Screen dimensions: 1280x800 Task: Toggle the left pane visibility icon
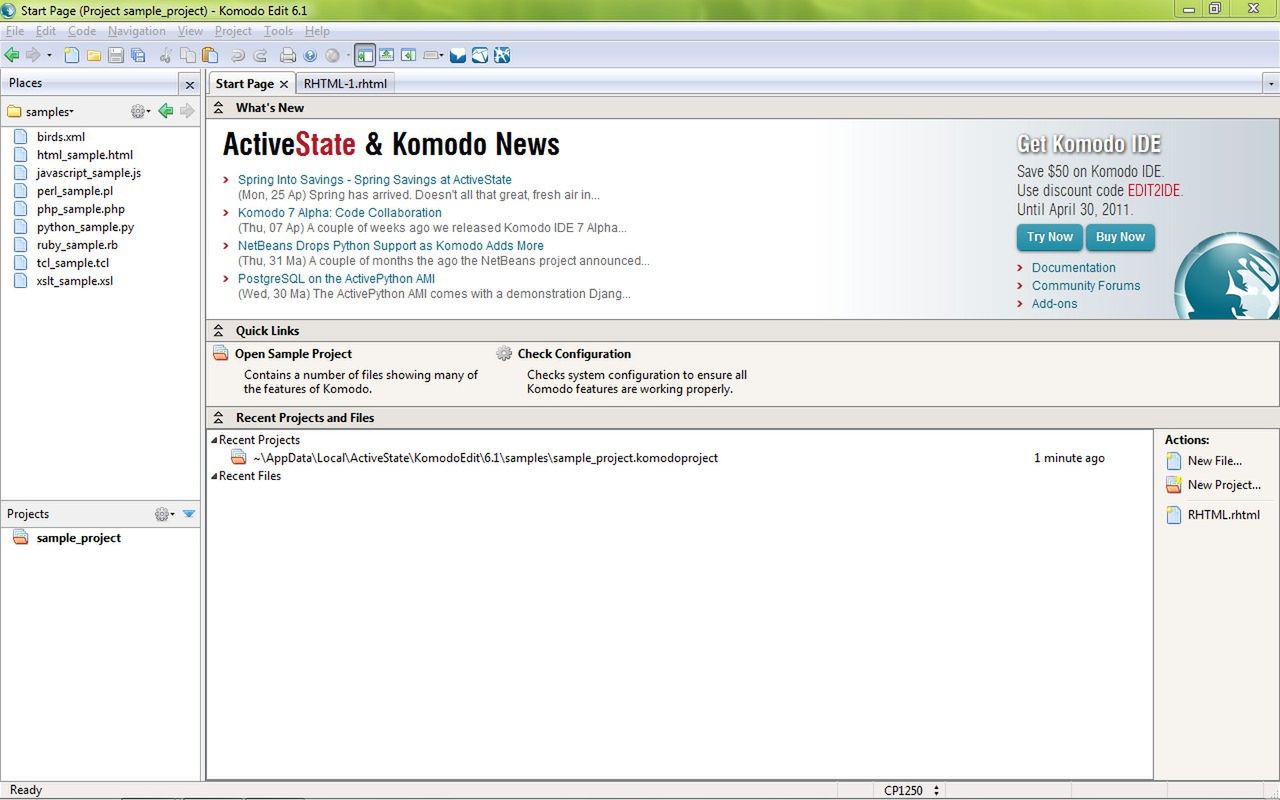[364, 55]
